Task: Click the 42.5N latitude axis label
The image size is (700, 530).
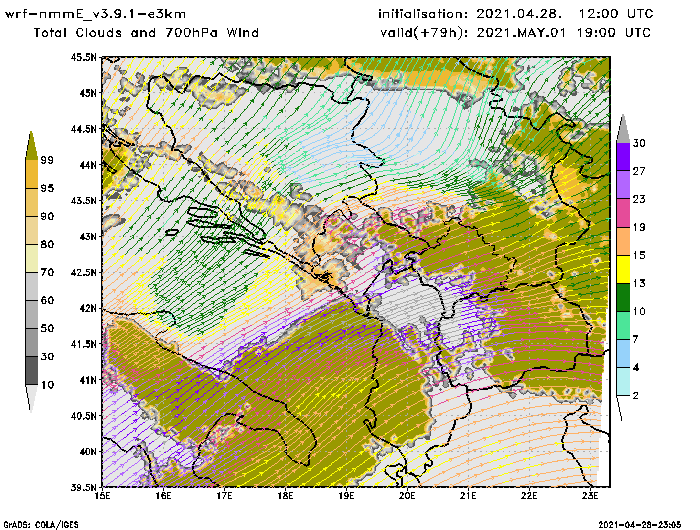Action: click(x=83, y=272)
